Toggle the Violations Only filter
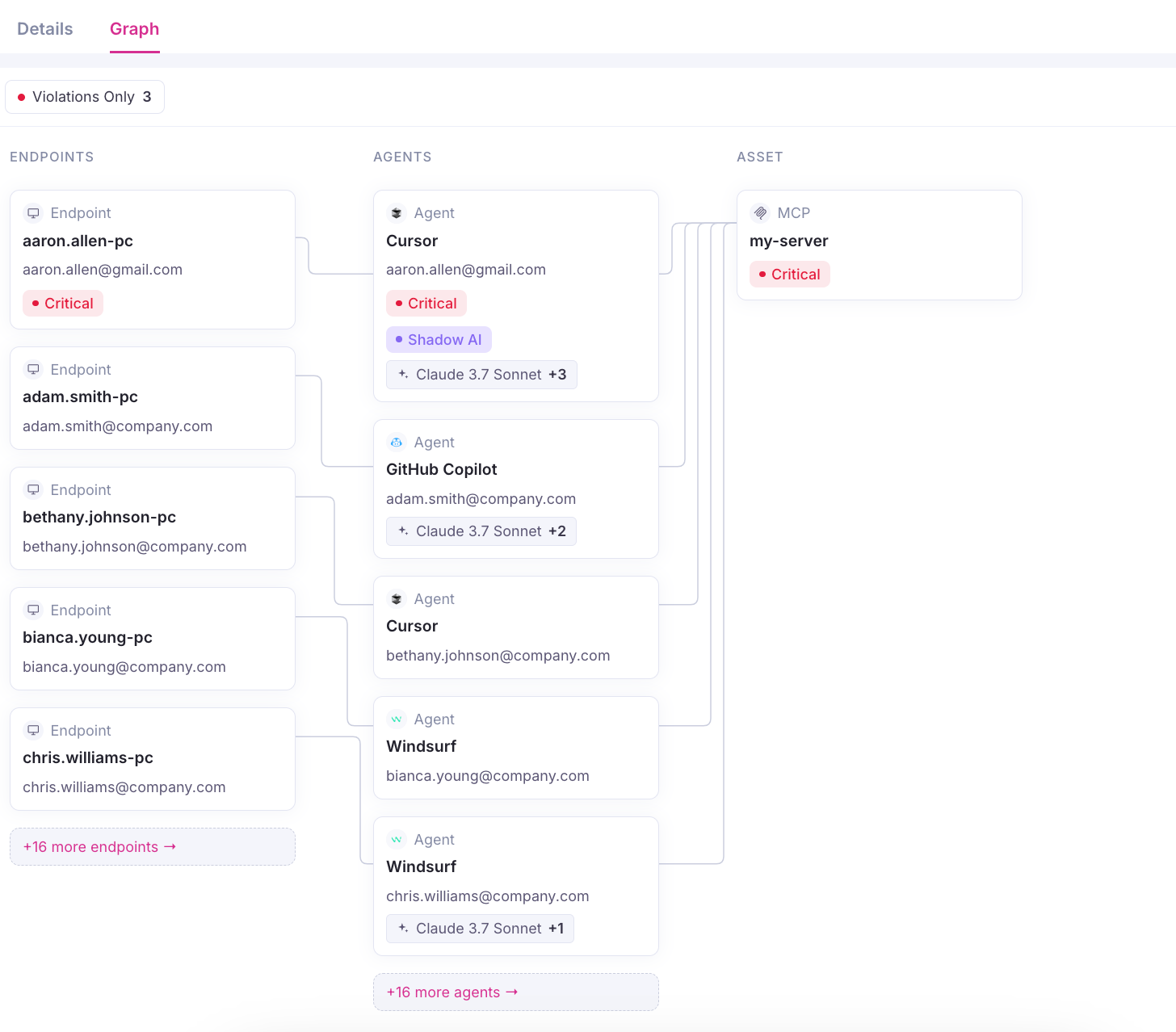Screen dimensions: 1176x1032 pyautogui.click(x=85, y=97)
